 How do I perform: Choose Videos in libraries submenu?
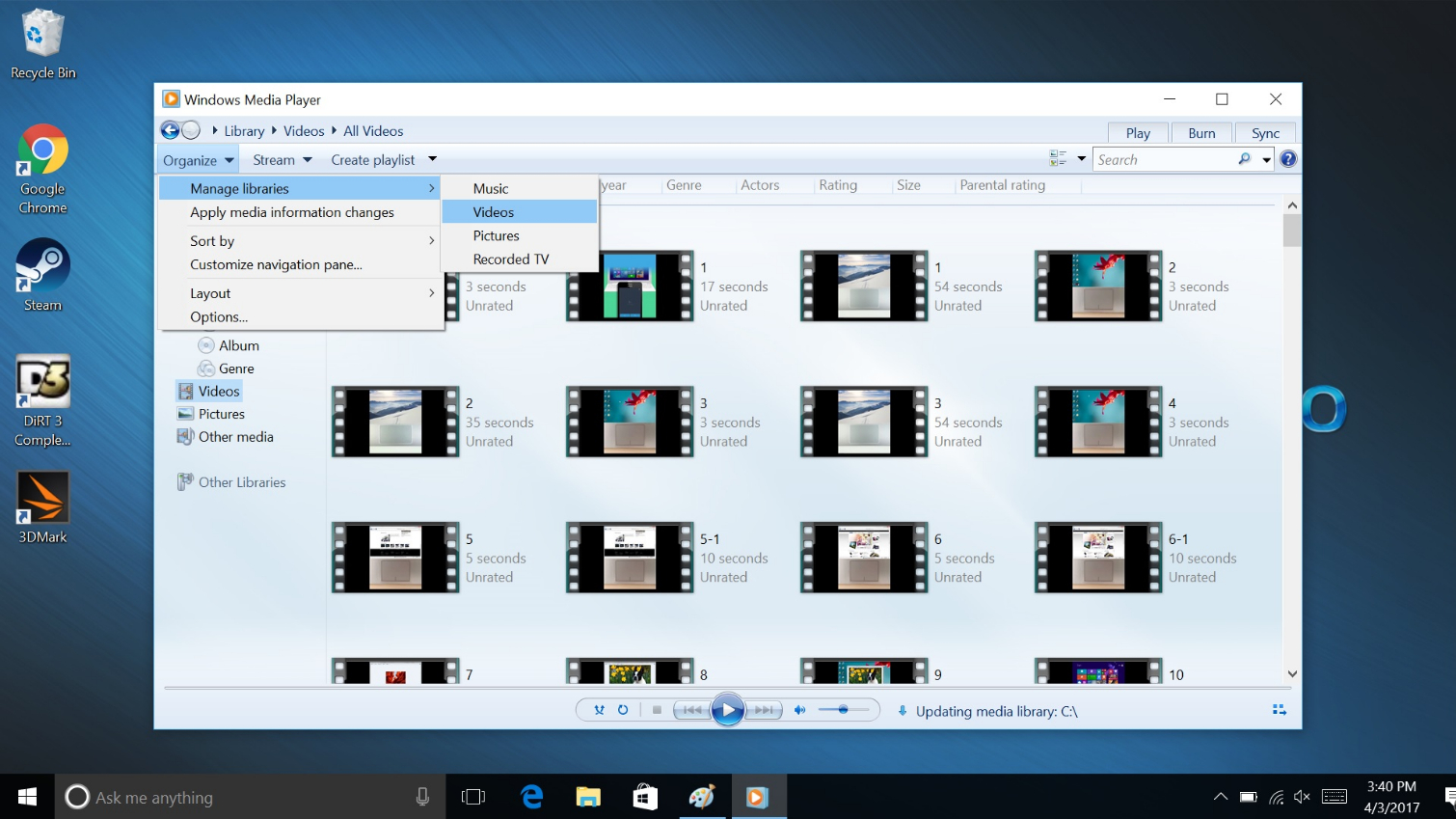pyautogui.click(x=519, y=212)
